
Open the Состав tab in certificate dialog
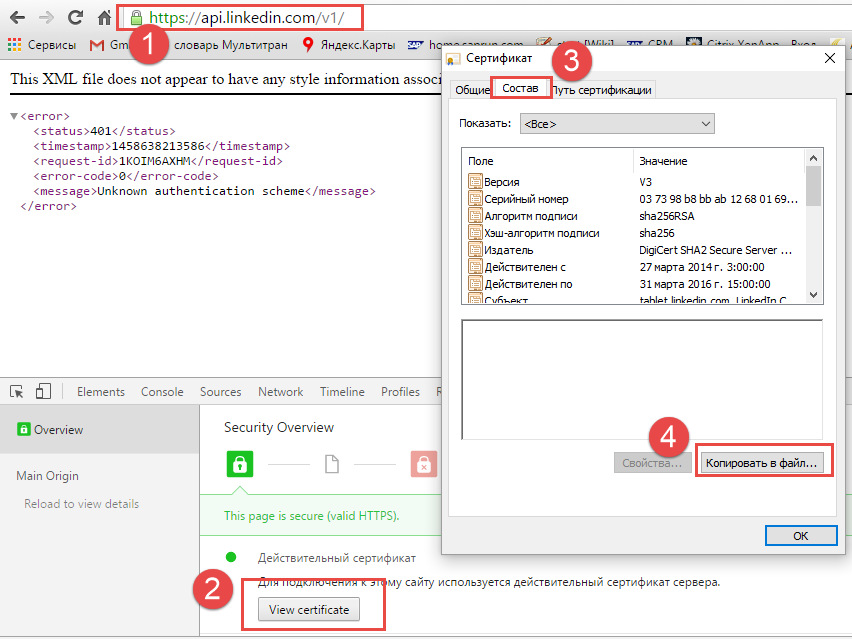point(520,88)
